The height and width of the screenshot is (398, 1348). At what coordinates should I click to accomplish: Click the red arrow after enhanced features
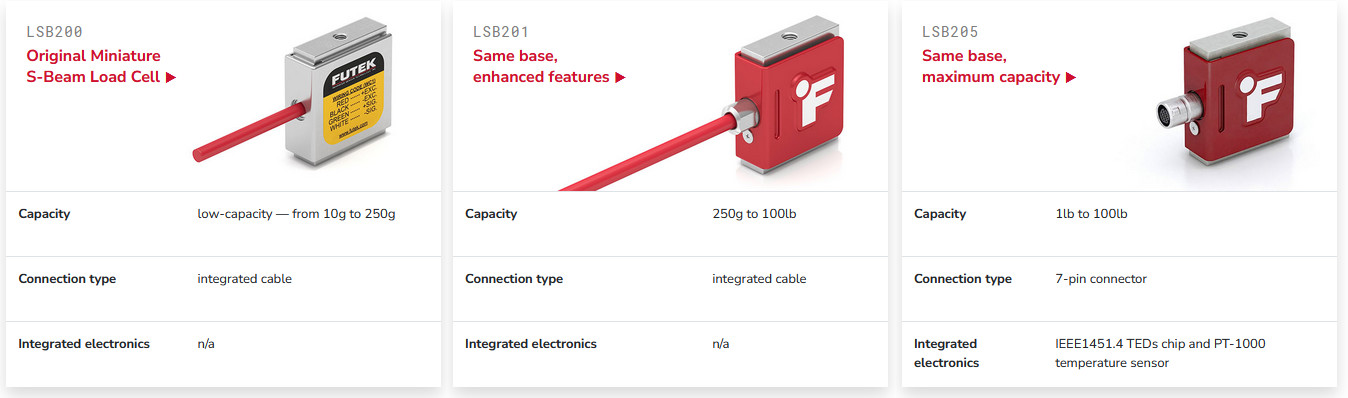coord(621,78)
